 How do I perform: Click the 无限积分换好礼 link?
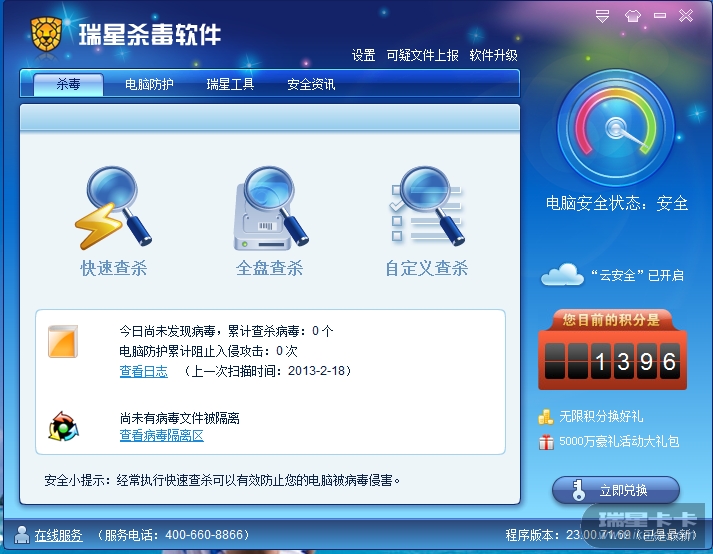601,416
